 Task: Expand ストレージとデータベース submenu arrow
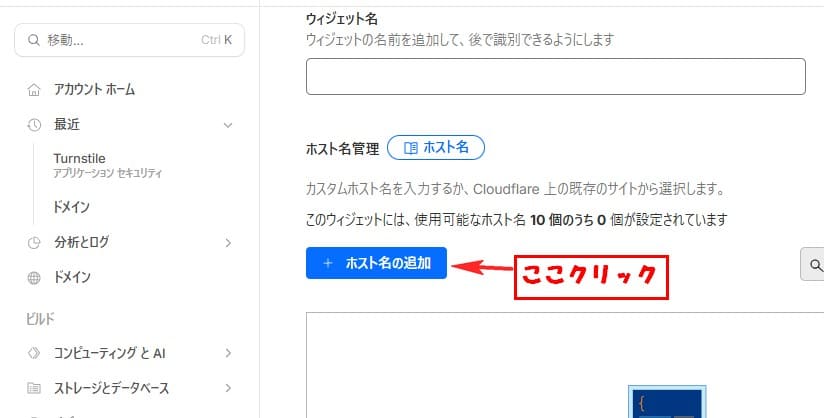click(228, 388)
